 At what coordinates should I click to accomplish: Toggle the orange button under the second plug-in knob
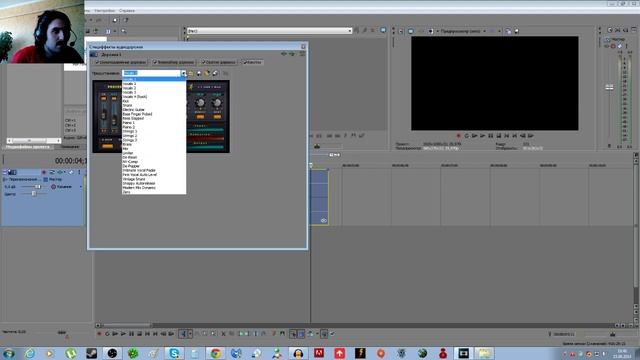point(217,117)
